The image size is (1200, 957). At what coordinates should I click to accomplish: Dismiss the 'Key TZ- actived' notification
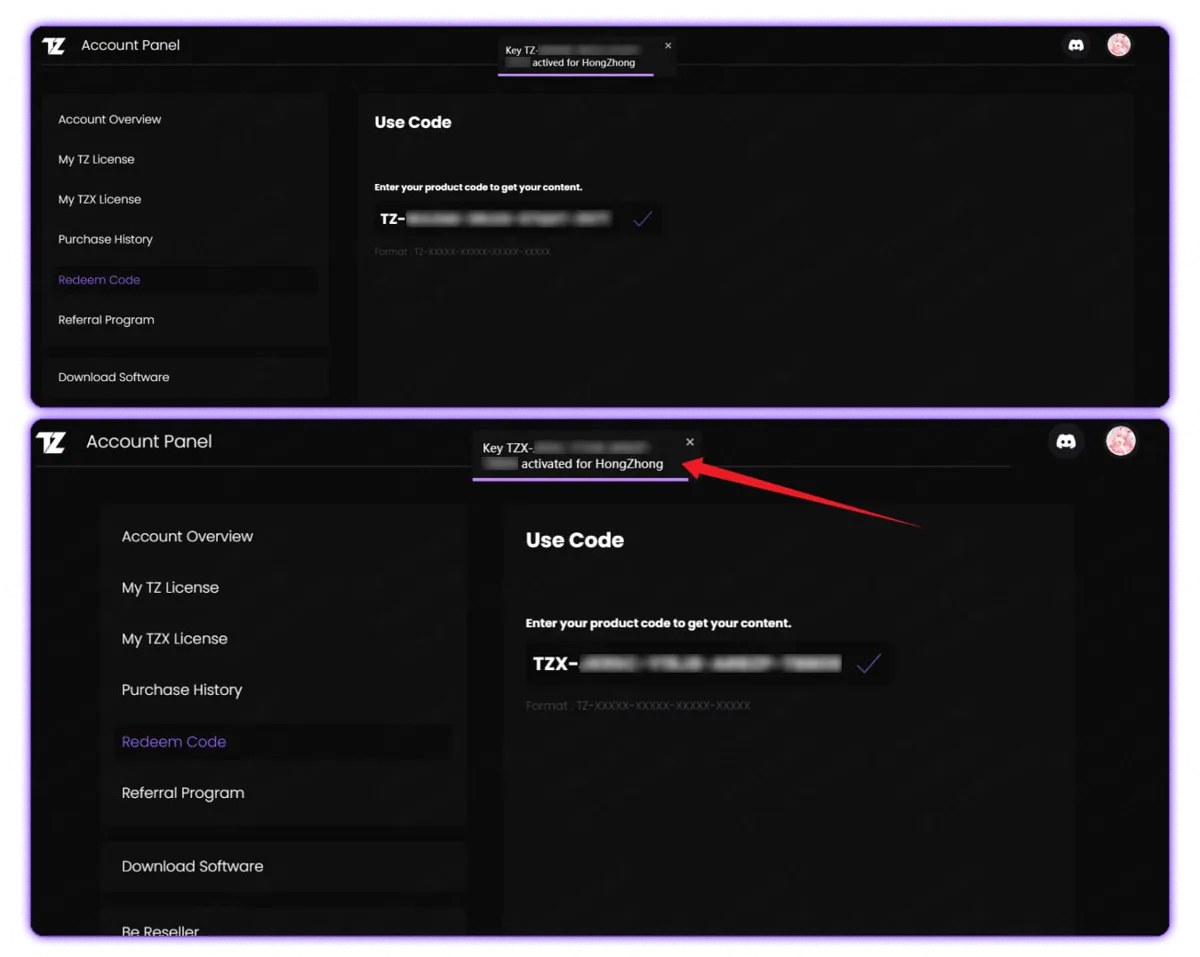point(668,46)
